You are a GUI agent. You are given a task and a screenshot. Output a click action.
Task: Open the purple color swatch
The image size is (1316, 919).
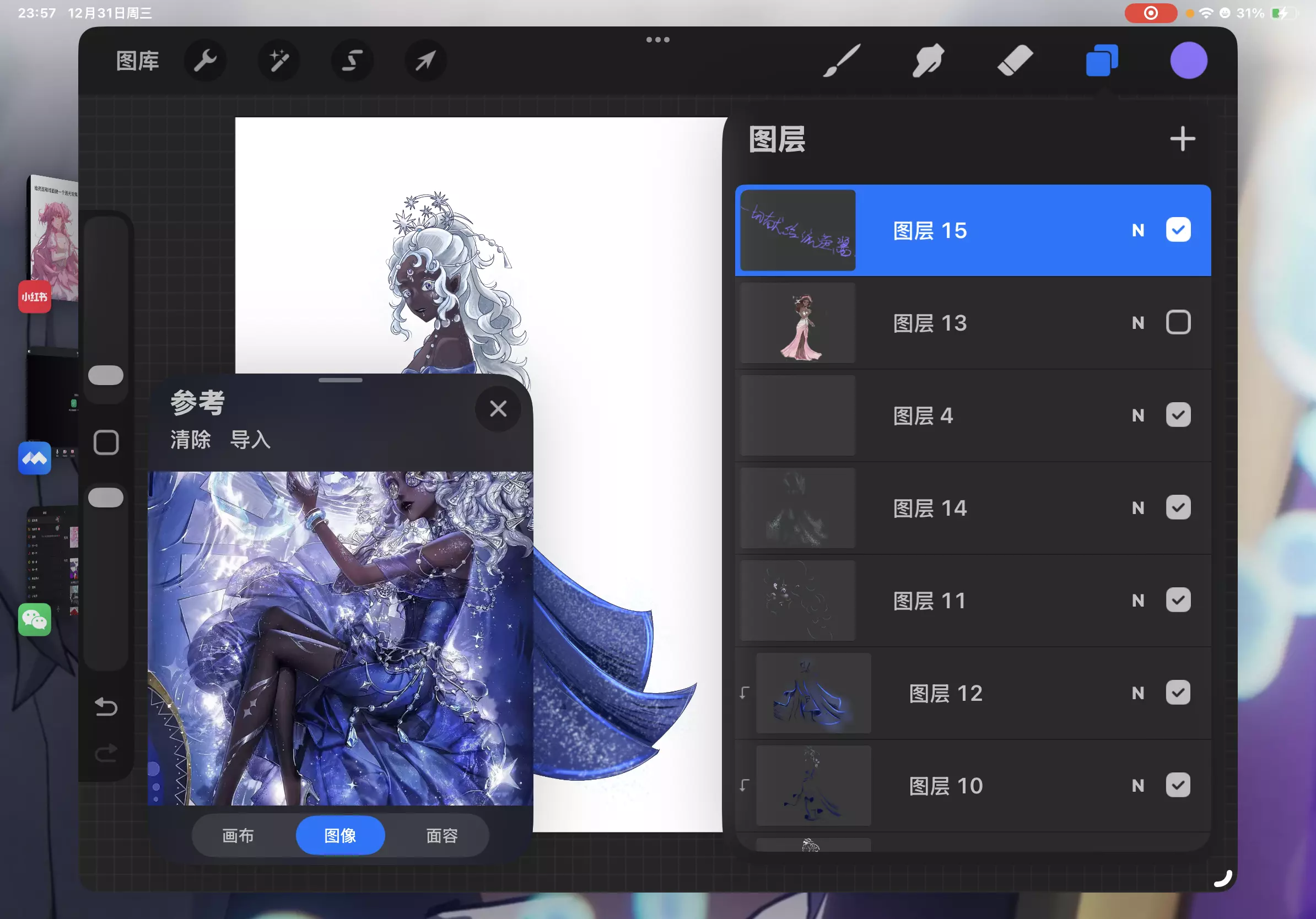1188,60
